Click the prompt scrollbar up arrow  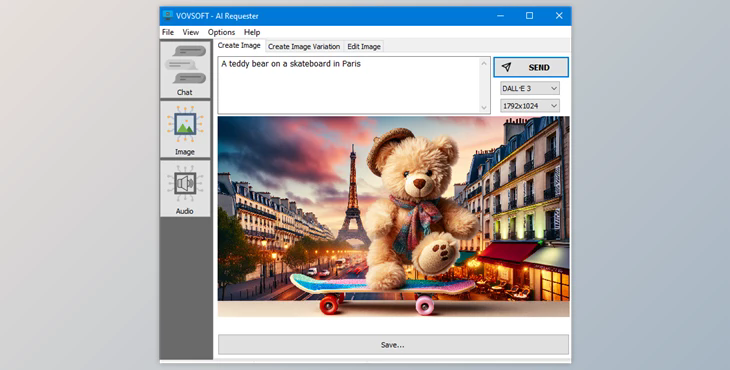484,63
